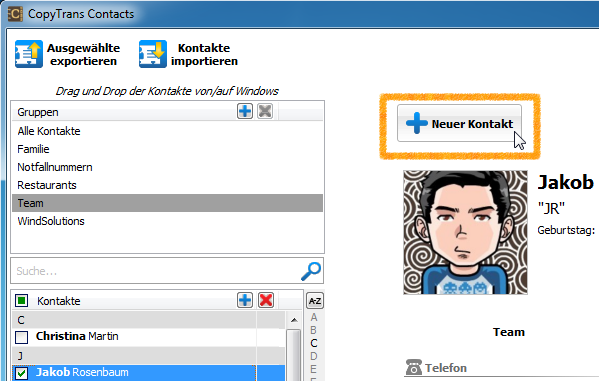Image resolution: width=599 pixels, height=381 pixels.
Task: Jump to letter E in index
Action: [x=314, y=369]
